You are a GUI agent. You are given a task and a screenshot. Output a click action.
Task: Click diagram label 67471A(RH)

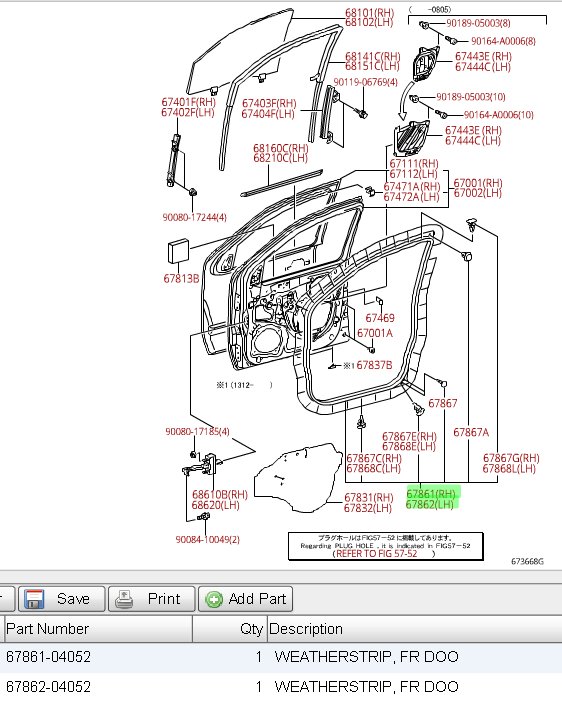(x=412, y=186)
